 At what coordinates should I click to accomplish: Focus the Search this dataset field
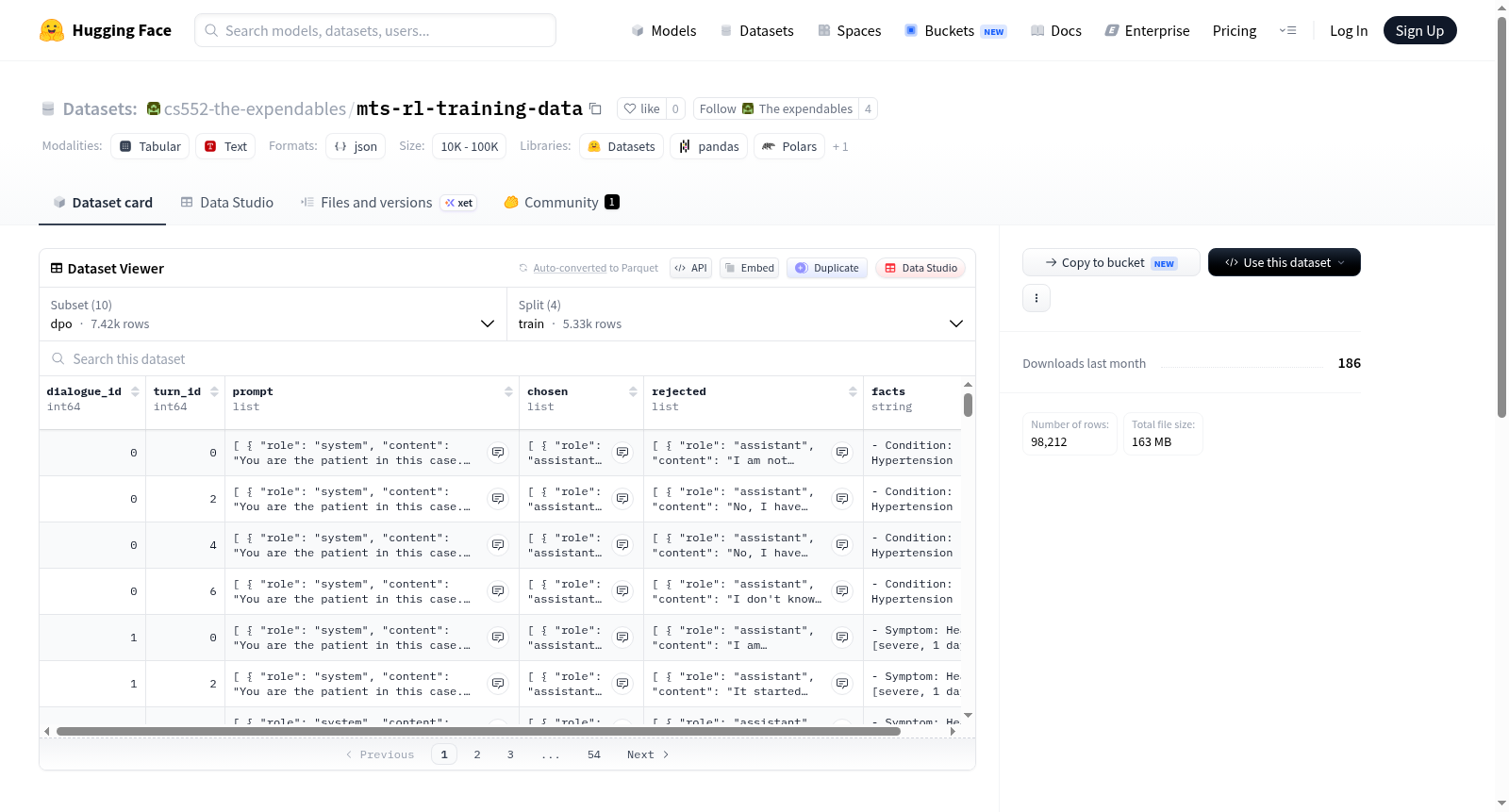507,358
